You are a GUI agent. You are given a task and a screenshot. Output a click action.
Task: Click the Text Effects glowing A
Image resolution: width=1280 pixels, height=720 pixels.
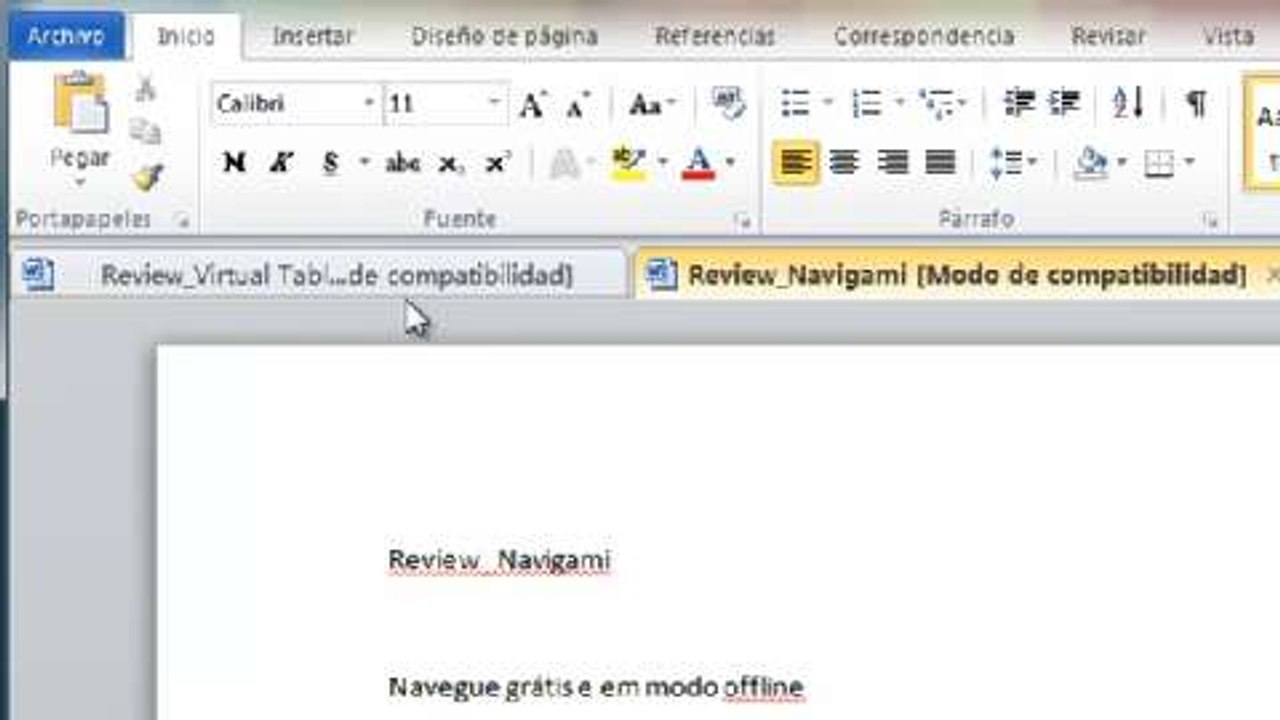(x=565, y=162)
